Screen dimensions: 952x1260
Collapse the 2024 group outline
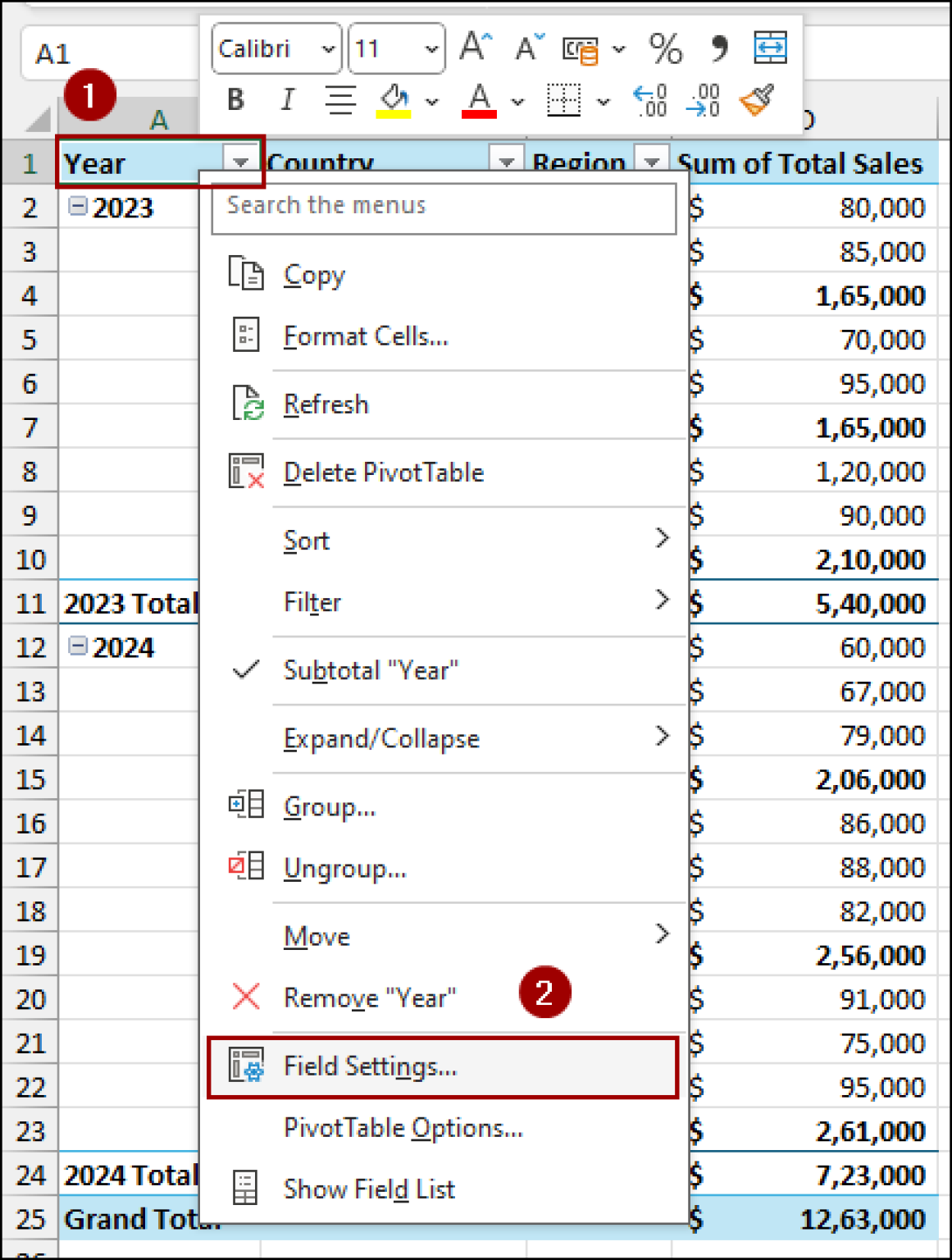point(76,647)
